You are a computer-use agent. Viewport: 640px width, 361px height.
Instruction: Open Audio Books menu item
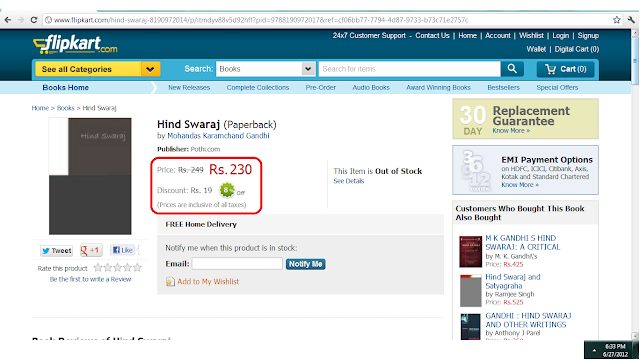371,87
